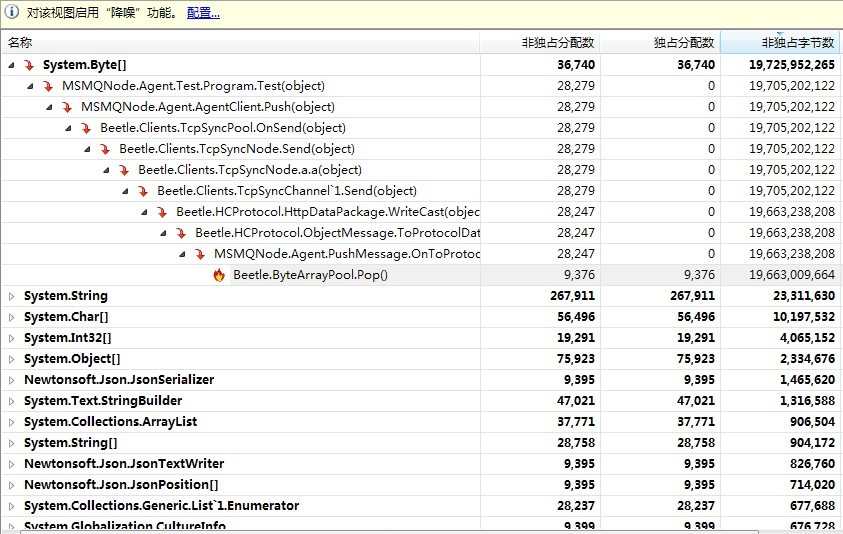Expand the System.Object[] row
This screenshot has height=534, width=843.
[x=11, y=359]
